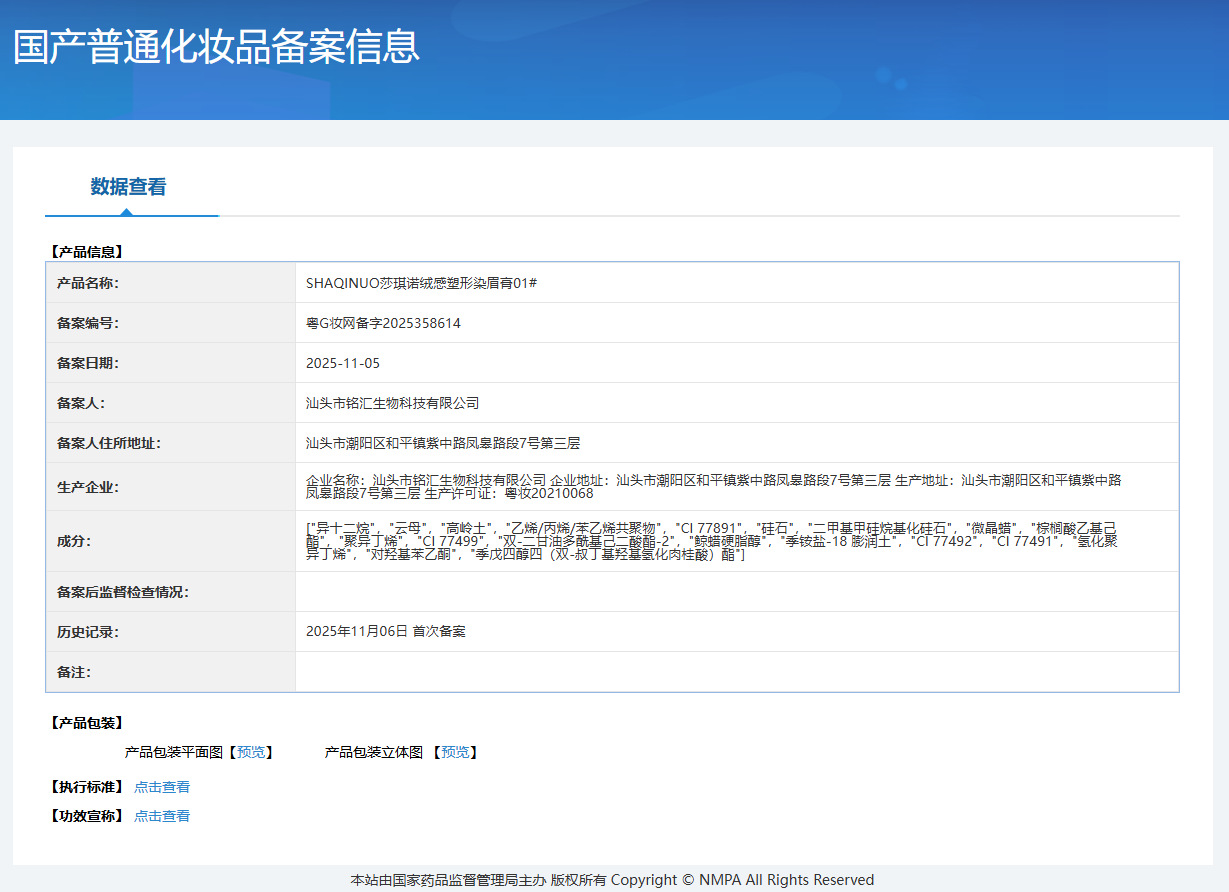The image size is (1229, 892).
Task: Click the 产品名称 label cell
Action: [x=171, y=283]
